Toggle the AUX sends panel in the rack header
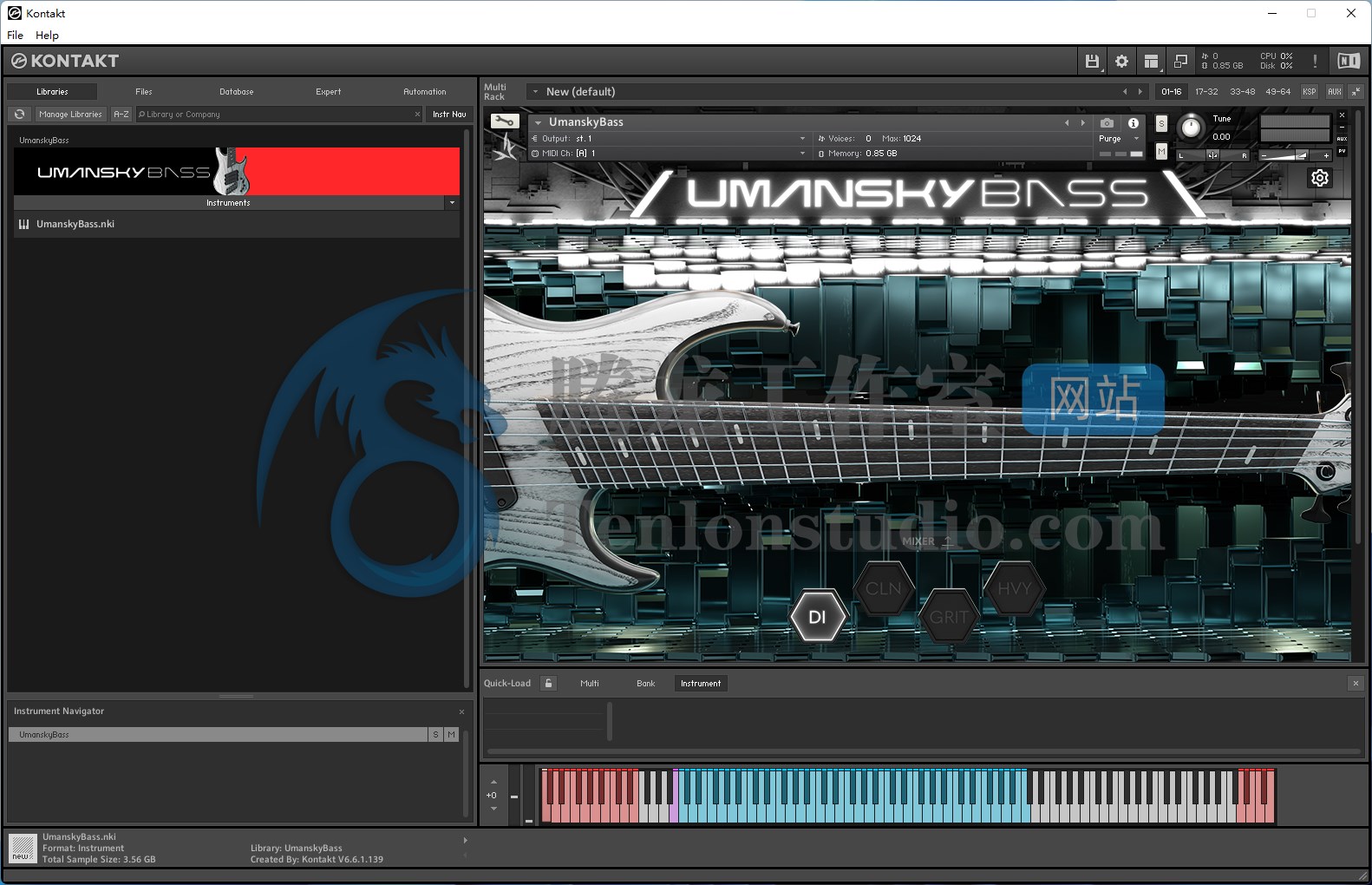The width and height of the screenshot is (1372, 885). [x=1335, y=91]
